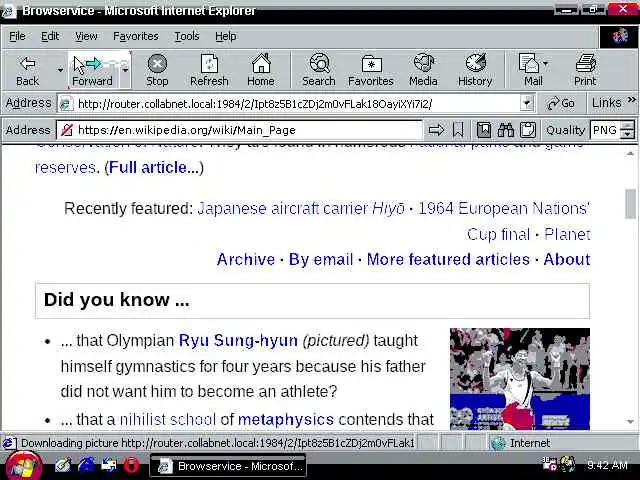Open the Help menu
640x480 pixels.
(226, 36)
